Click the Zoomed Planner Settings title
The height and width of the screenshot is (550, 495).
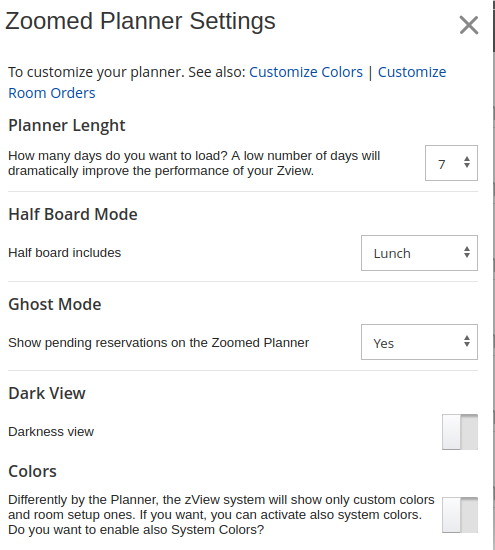140,21
